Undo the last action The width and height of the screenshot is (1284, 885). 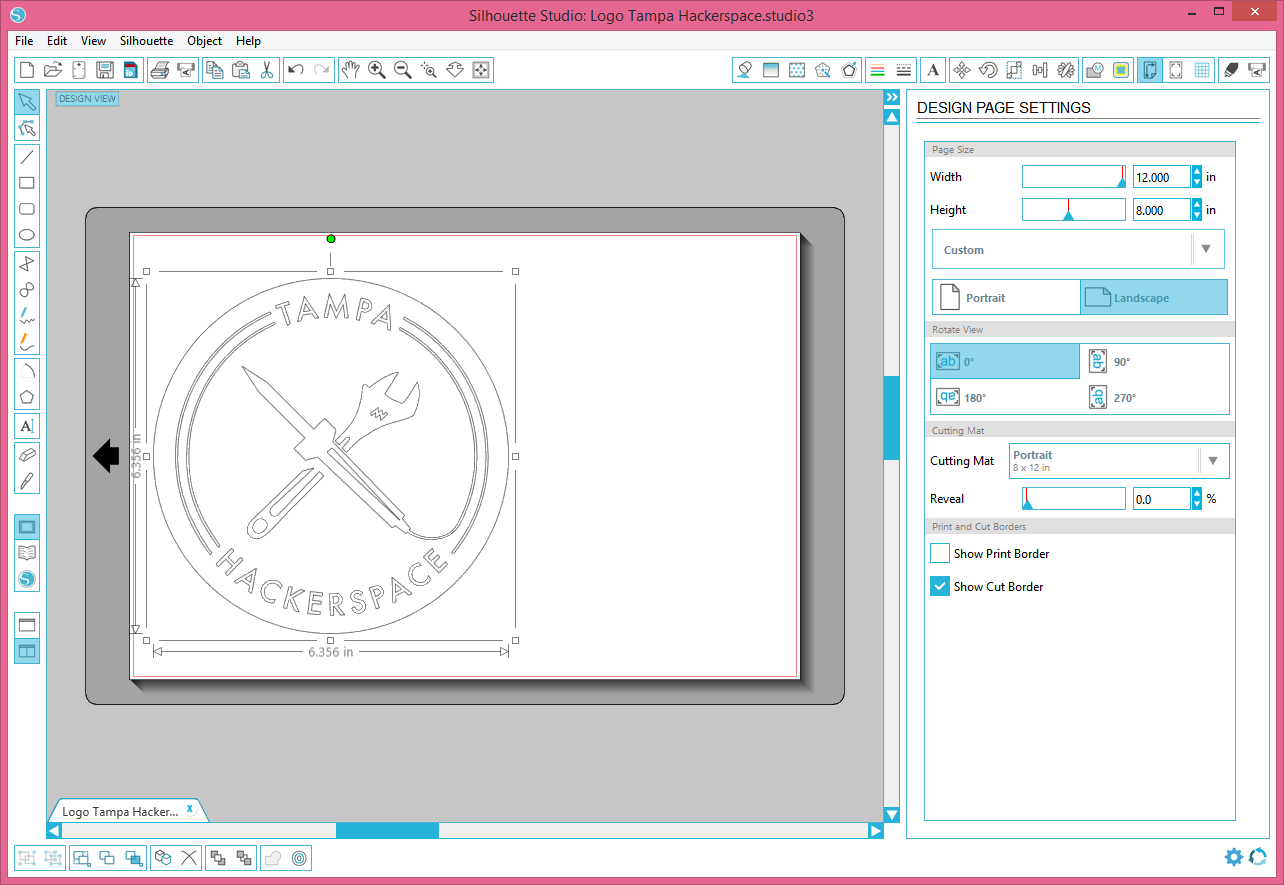(x=295, y=70)
